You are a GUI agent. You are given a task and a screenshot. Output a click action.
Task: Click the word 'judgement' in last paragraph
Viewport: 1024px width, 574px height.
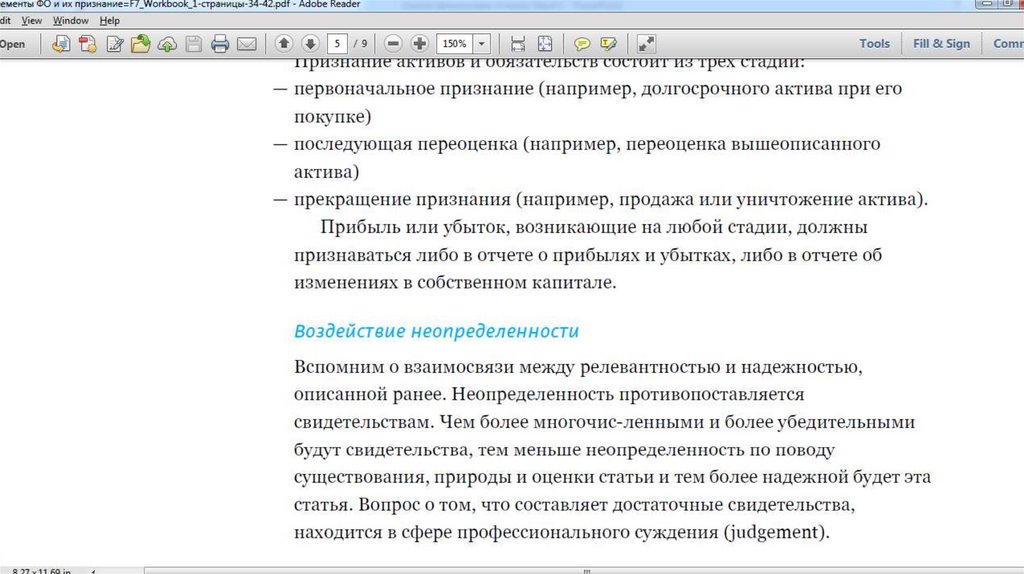pyautogui.click(x=773, y=532)
